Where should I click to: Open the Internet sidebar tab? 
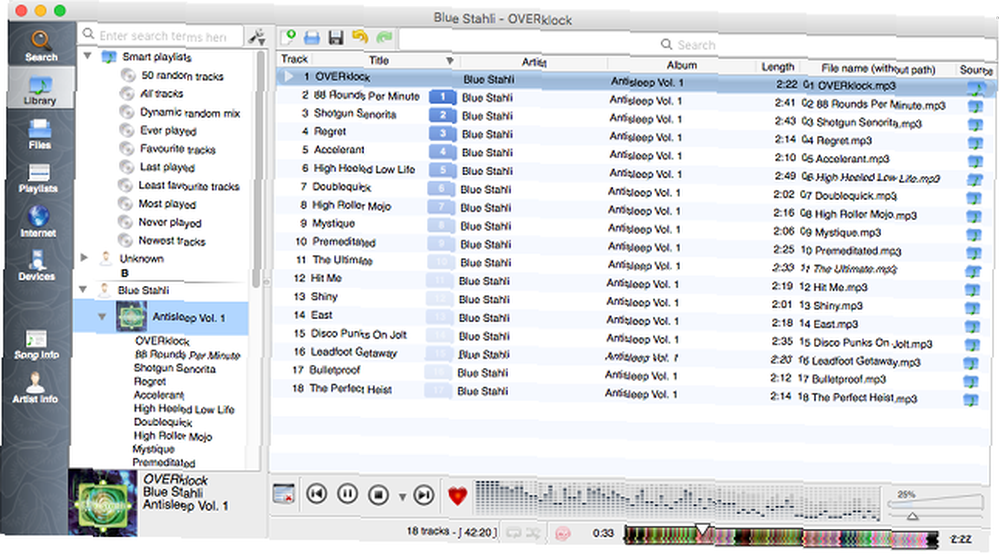tap(38, 222)
